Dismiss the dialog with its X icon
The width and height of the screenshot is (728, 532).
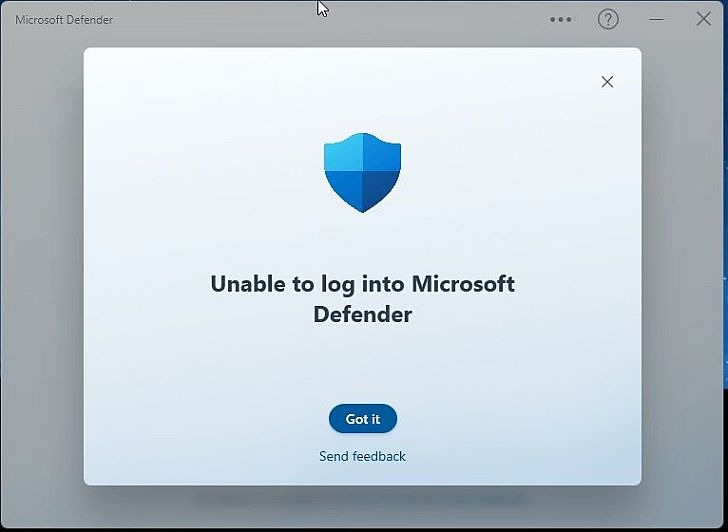[x=607, y=82]
